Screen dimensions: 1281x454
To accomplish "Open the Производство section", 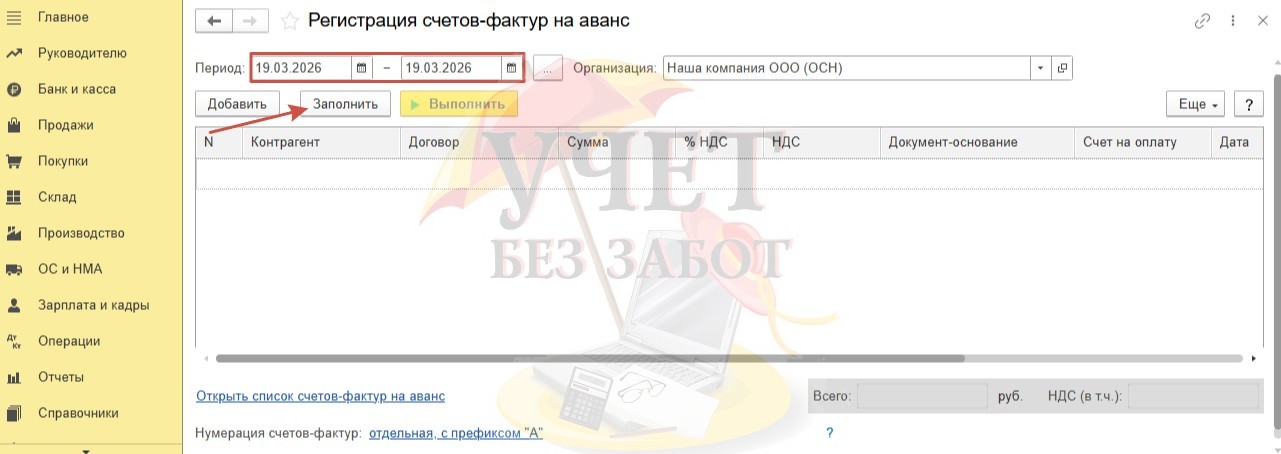I will point(81,233).
